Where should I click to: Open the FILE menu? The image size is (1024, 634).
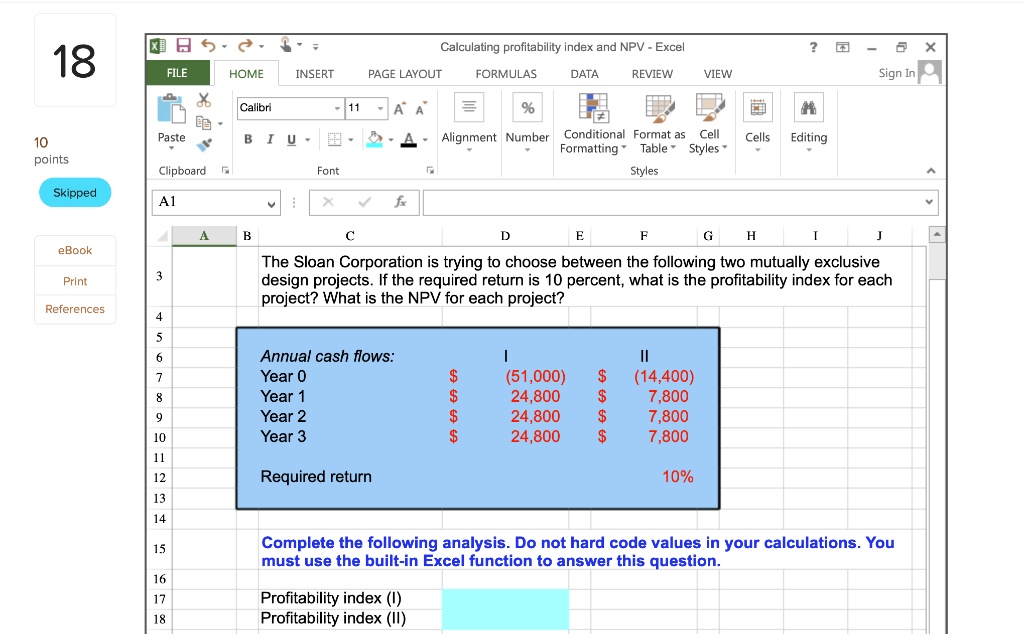pyautogui.click(x=176, y=73)
